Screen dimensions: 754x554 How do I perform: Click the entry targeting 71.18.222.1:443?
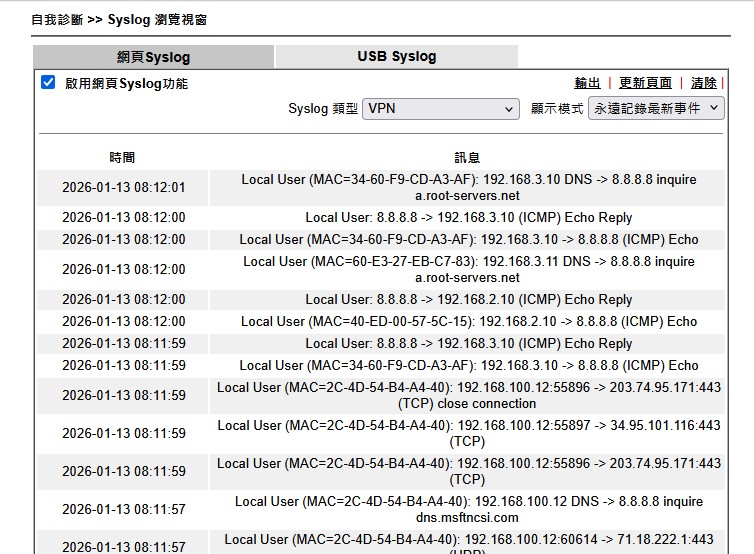click(x=468, y=540)
